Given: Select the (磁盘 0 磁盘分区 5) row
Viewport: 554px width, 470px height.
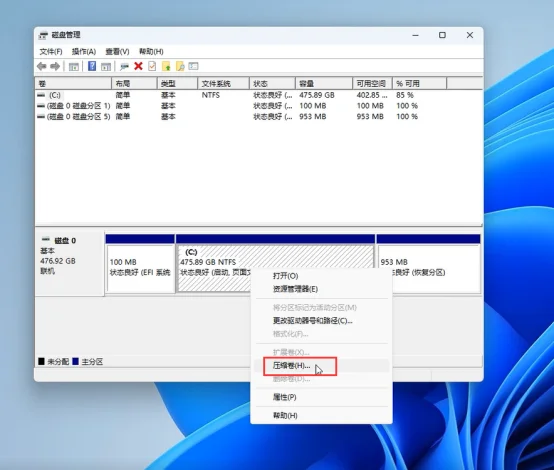Looking at the screenshot, I should (x=259, y=117).
